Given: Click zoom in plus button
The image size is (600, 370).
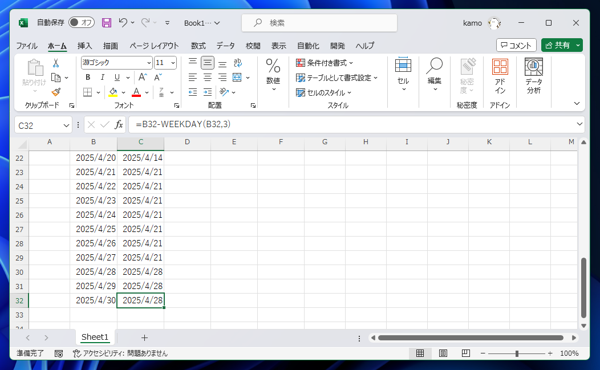Looking at the screenshot, I should pos(550,353).
